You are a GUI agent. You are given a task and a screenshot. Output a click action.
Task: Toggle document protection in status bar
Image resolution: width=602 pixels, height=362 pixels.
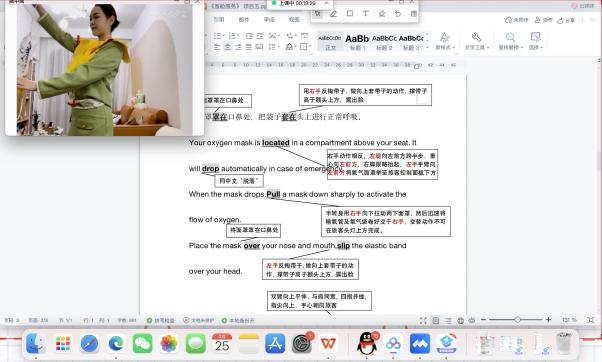pyautogui.click(x=198, y=320)
